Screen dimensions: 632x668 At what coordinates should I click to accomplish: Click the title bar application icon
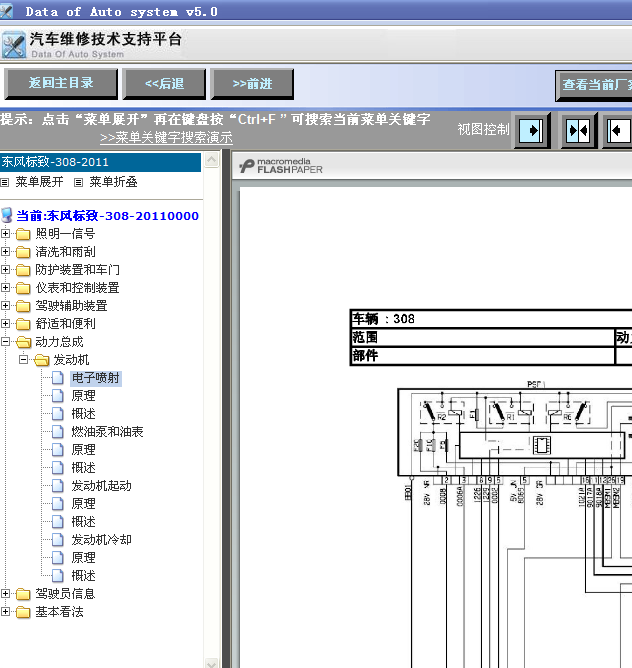[x=6, y=11]
